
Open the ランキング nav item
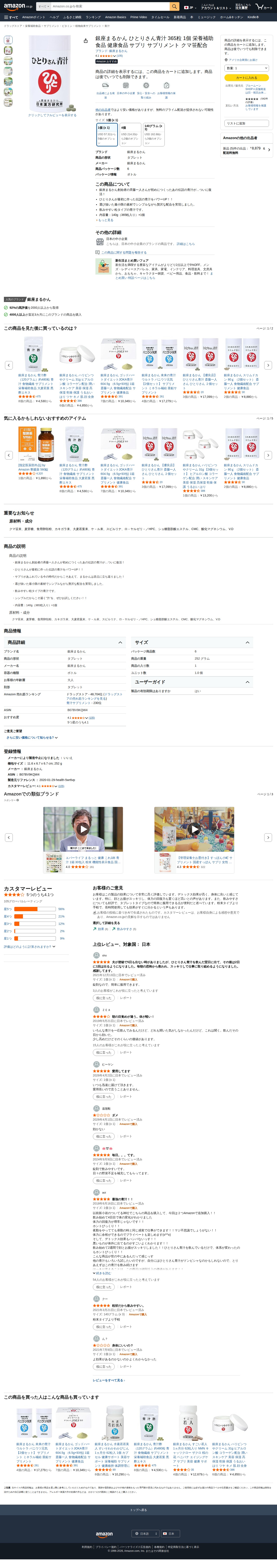[x=93, y=17]
